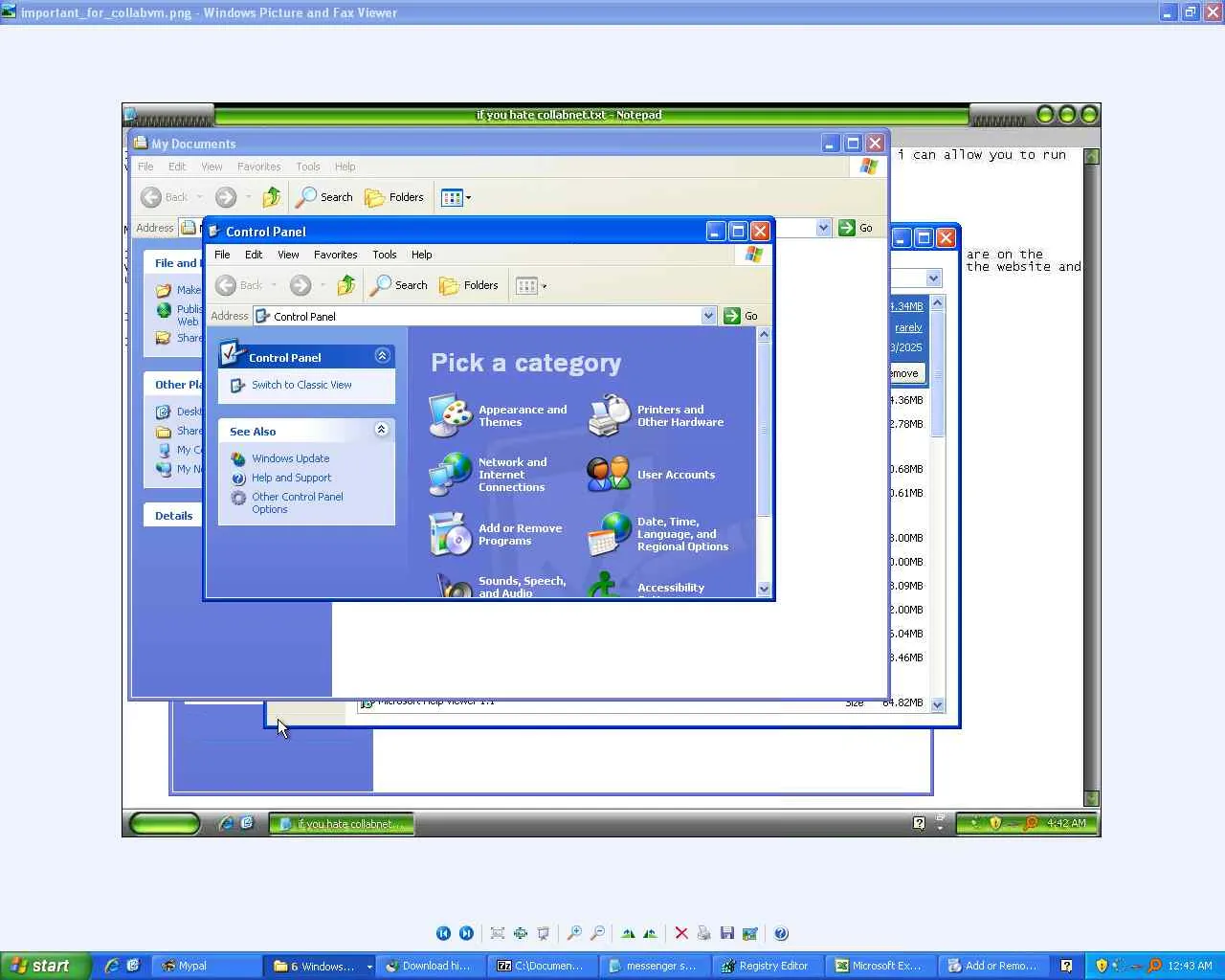Viewport: 1225px width, 980px height.
Task: Click the Control Panel scrollbar down arrow
Action: (764, 590)
